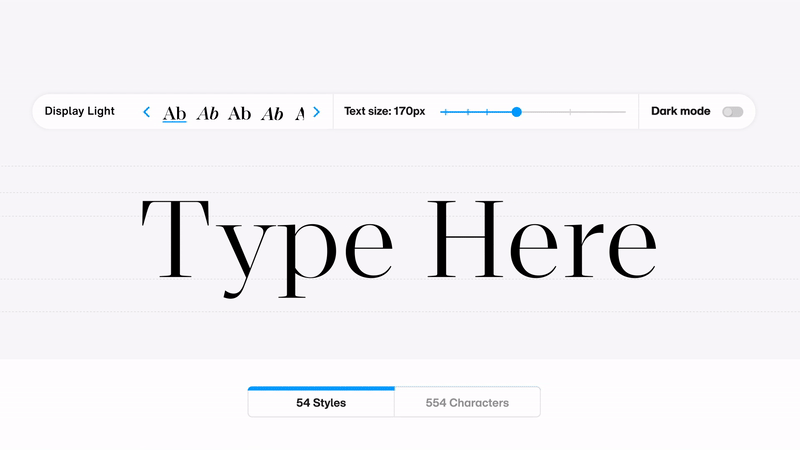
Task: Pick the third upright Ab style sample
Action: 239,113
